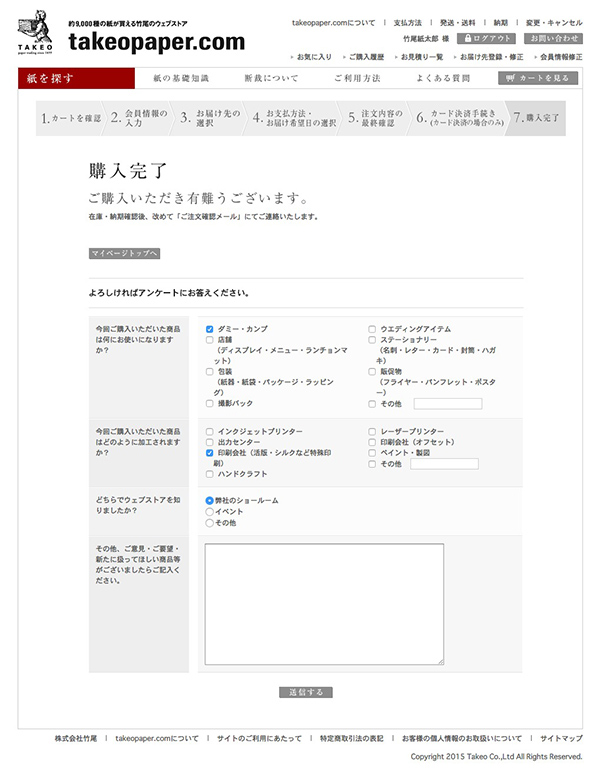Image resolution: width=600 pixels, height=771 pixels.
Task: Open お問い合わせ contact button
Action: tap(552, 38)
